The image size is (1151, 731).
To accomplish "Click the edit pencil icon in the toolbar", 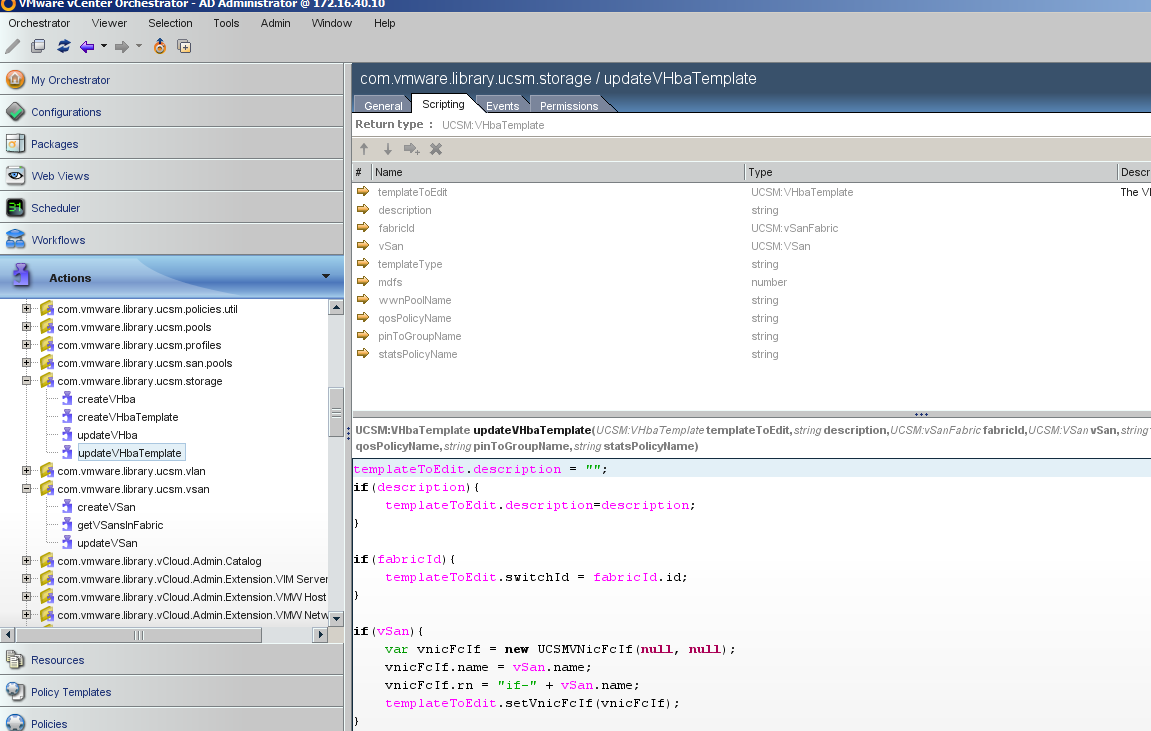I will pyautogui.click(x=12, y=45).
